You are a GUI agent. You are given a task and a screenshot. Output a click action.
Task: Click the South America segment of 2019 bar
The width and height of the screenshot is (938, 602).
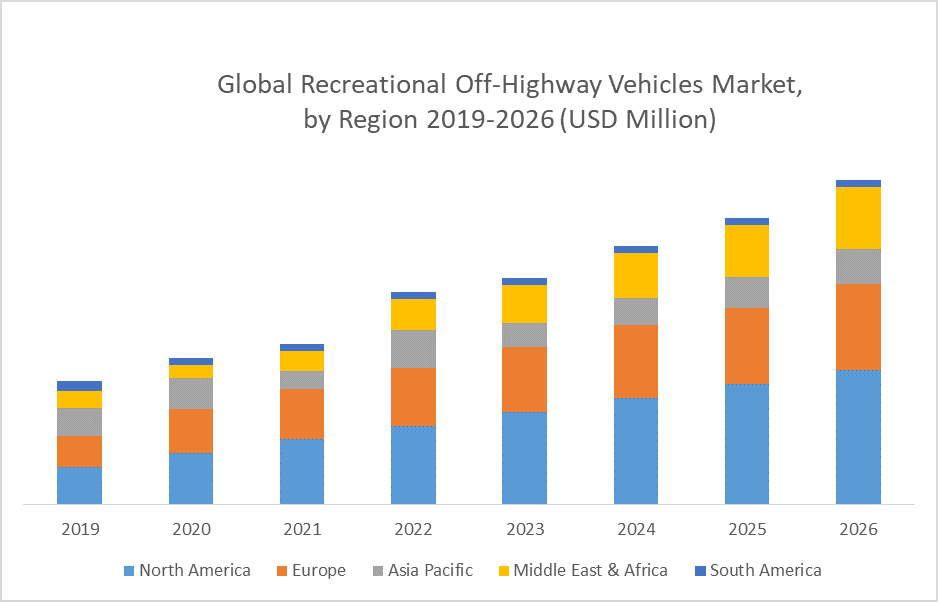80,386
